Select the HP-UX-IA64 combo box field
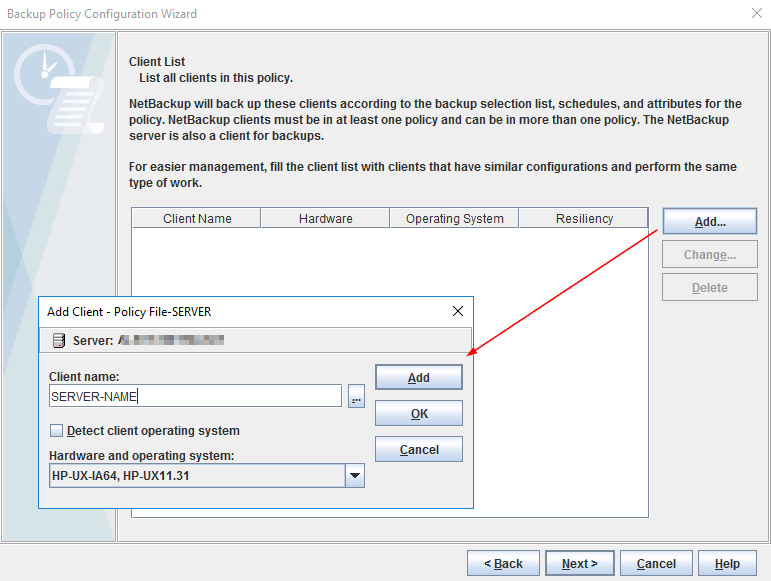Image resolution: width=771 pixels, height=581 pixels. (x=196, y=477)
